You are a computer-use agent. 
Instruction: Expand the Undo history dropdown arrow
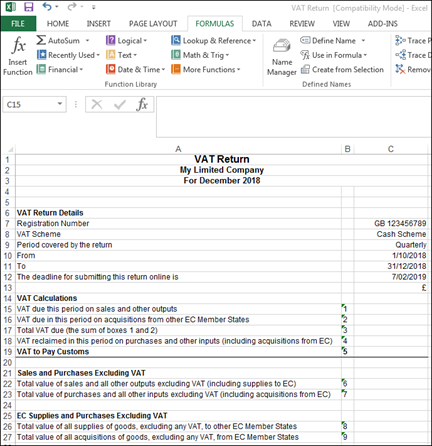(x=56, y=7)
